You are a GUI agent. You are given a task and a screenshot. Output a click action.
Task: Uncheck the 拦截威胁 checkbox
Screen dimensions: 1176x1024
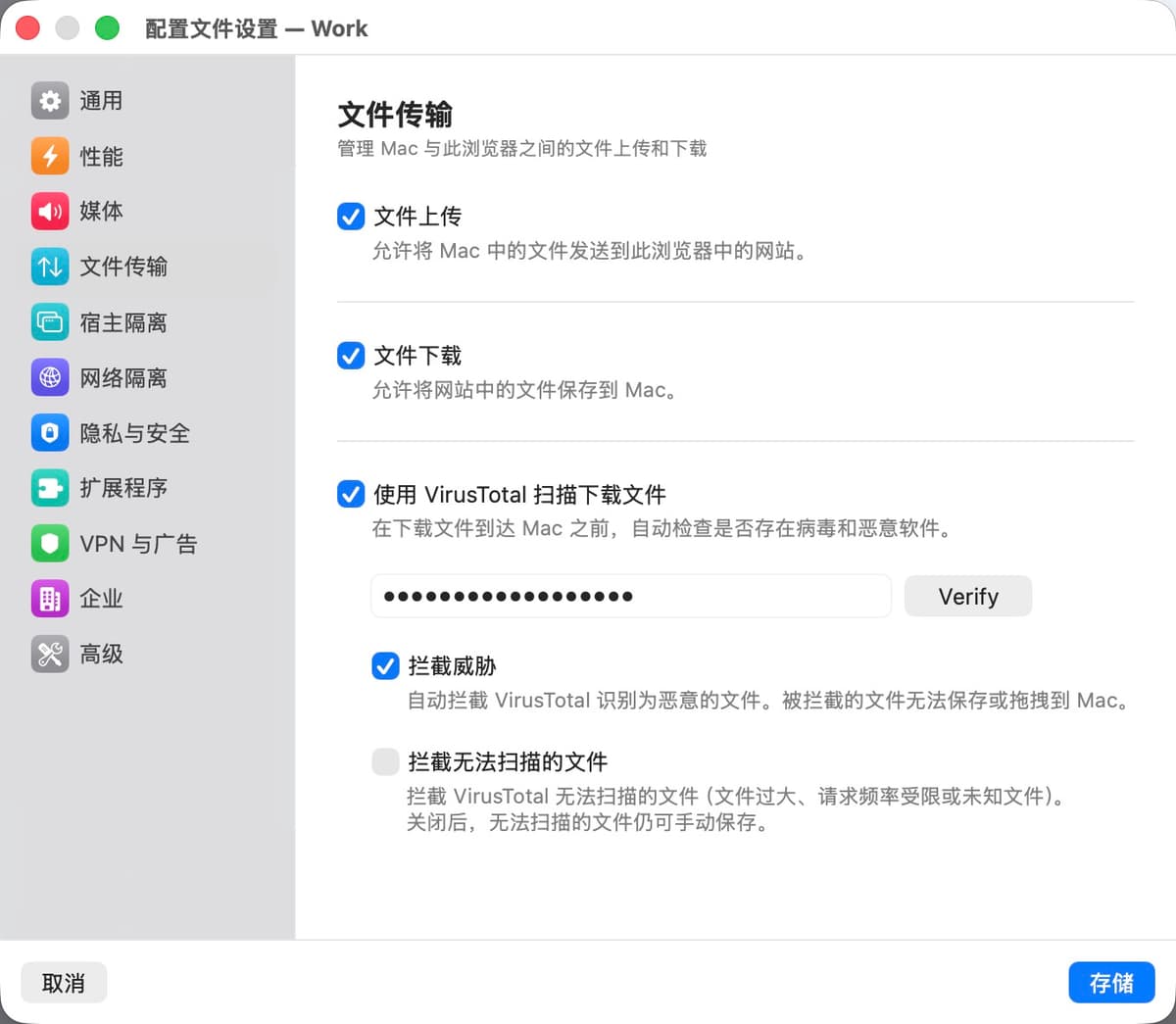(x=385, y=666)
